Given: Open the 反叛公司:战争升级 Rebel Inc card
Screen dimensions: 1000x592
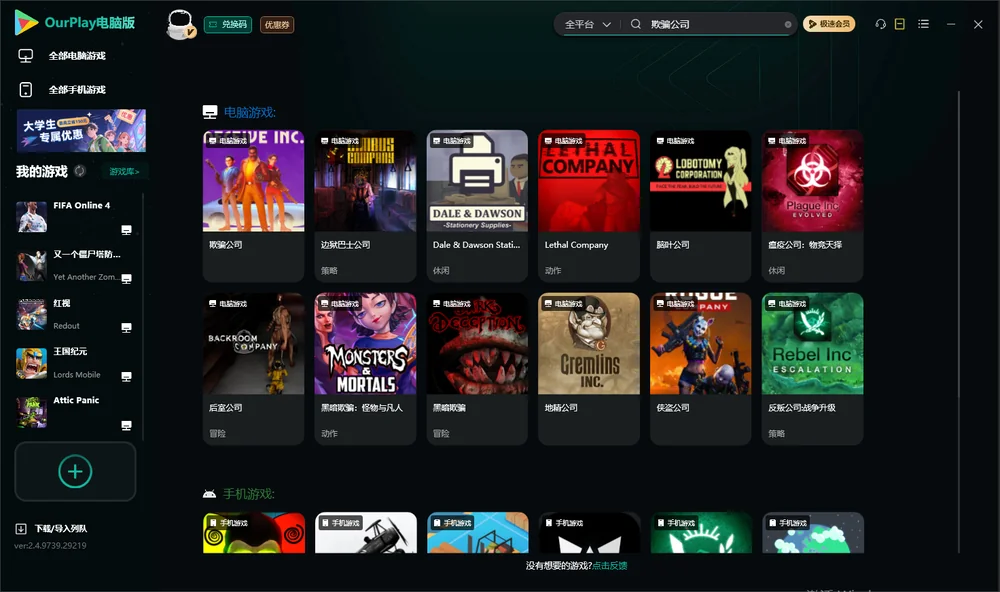Looking at the screenshot, I should click(812, 369).
